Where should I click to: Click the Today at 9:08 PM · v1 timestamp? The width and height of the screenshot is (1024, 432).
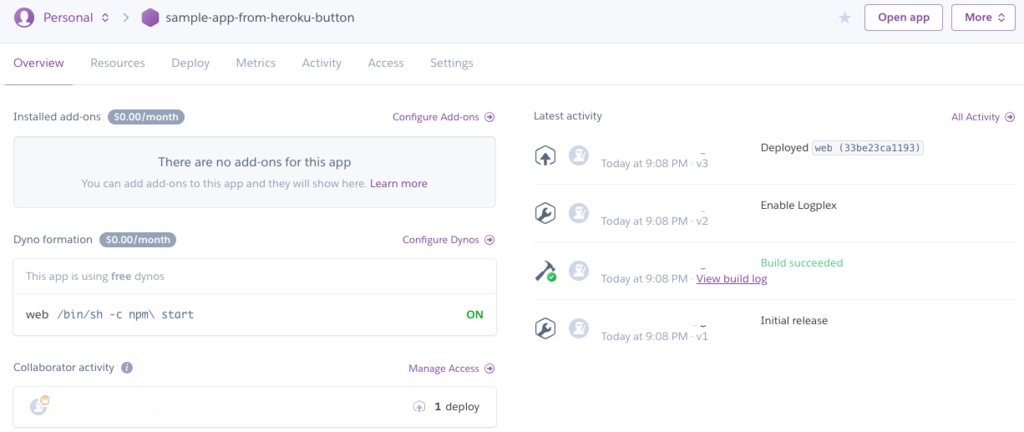tap(654, 337)
